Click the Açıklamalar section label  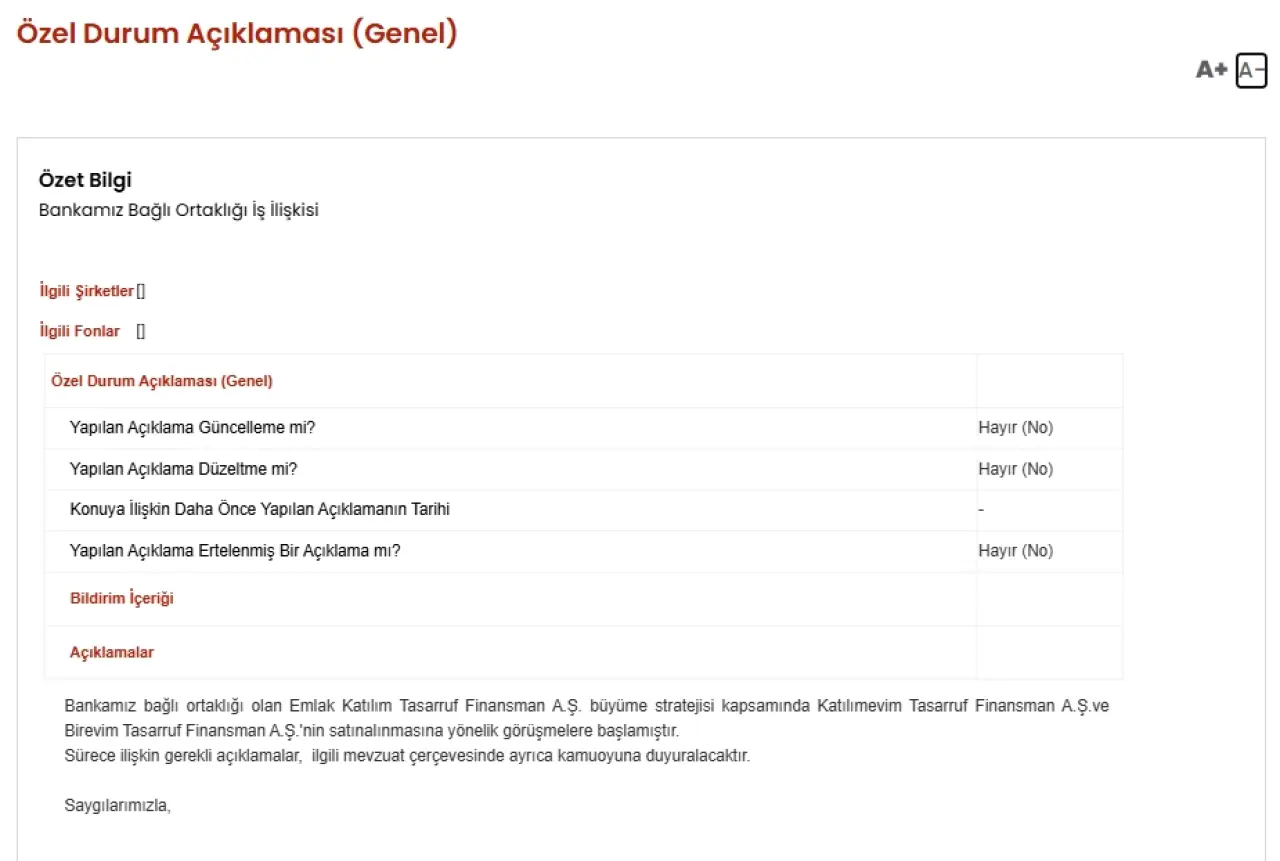click(x=111, y=653)
